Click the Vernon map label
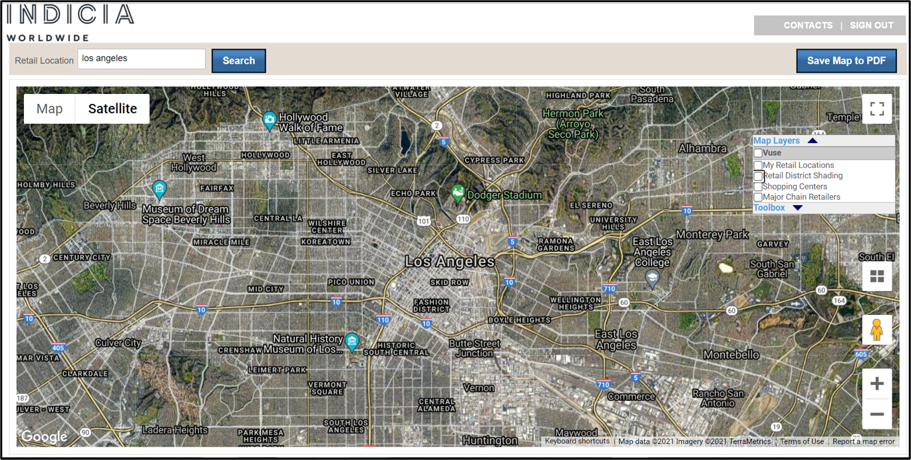This screenshot has width=911, height=460. point(479,387)
